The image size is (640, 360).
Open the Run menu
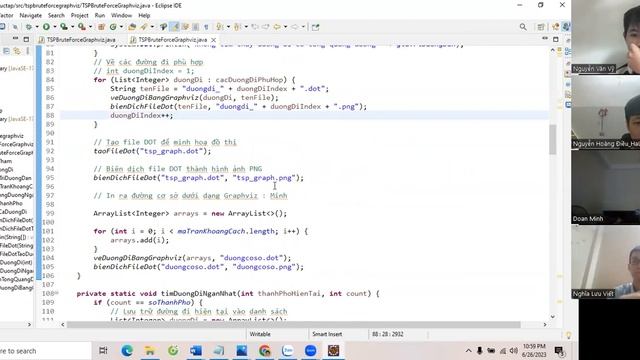coord(100,16)
